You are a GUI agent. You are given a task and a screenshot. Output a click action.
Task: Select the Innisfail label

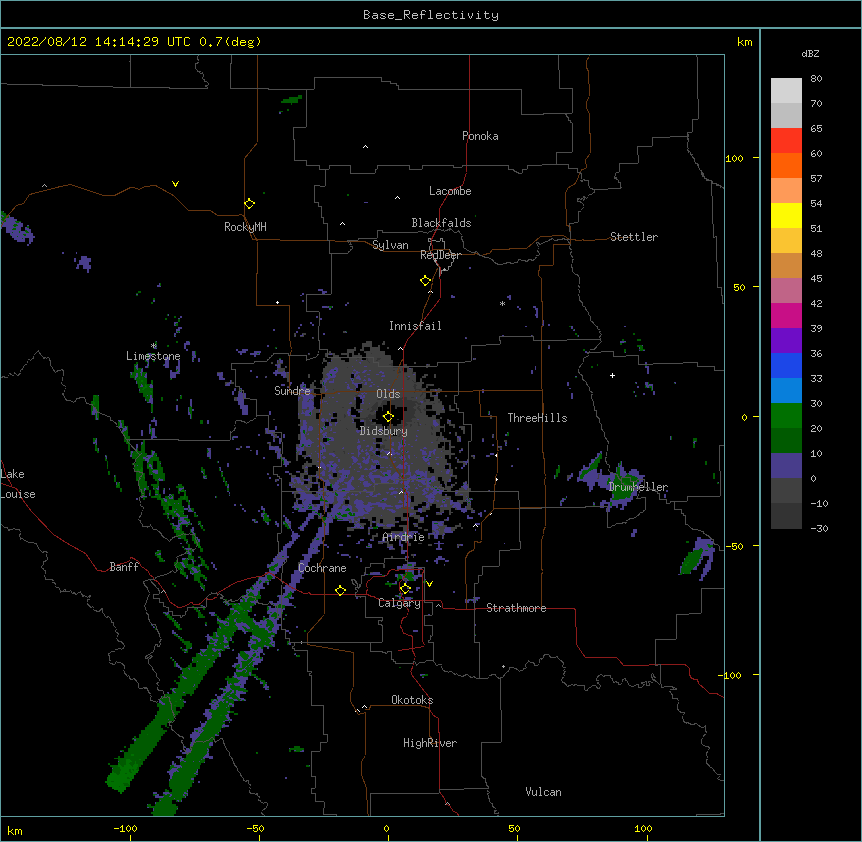click(415, 326)
